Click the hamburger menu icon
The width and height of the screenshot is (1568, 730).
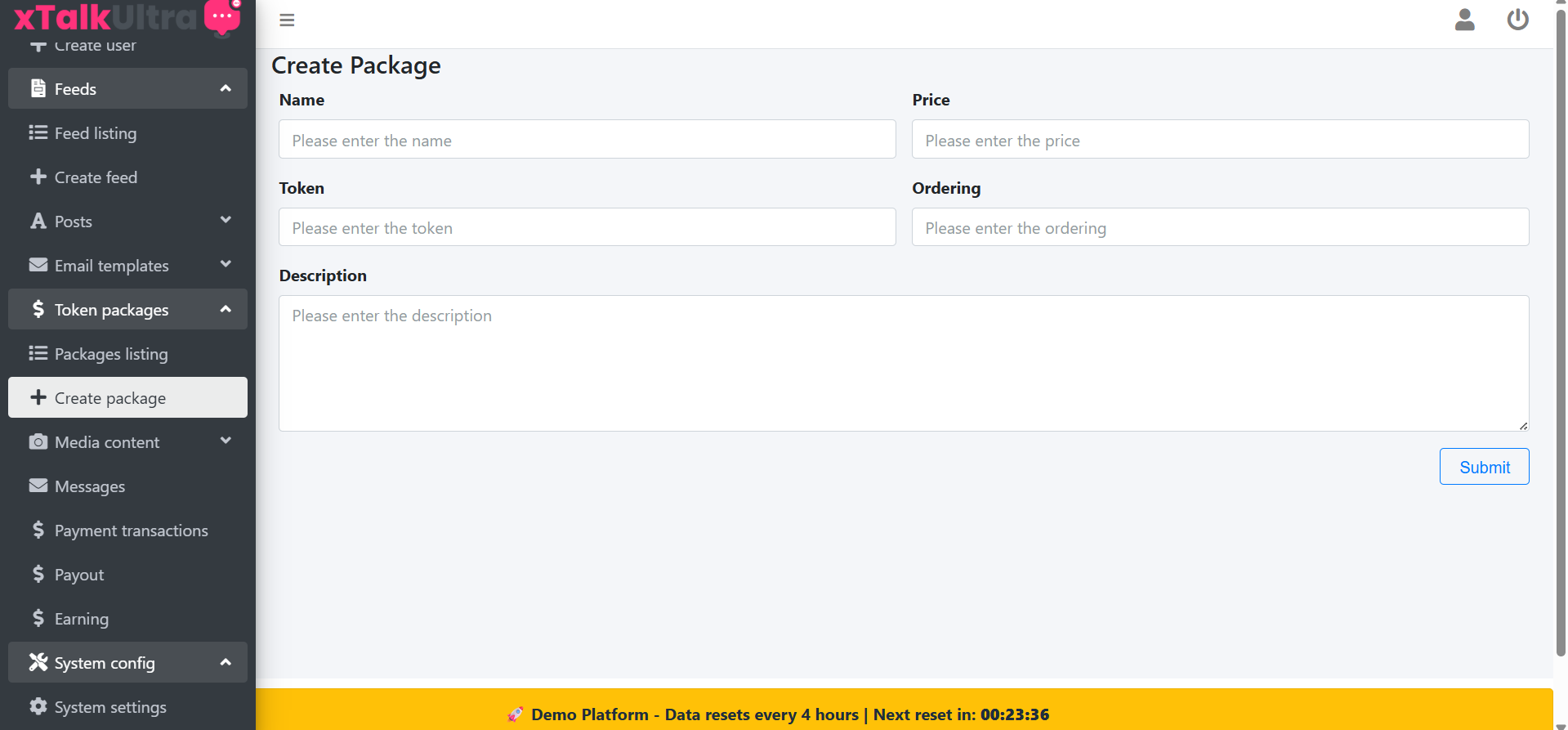pyautogui.click(x=287, y=20)
